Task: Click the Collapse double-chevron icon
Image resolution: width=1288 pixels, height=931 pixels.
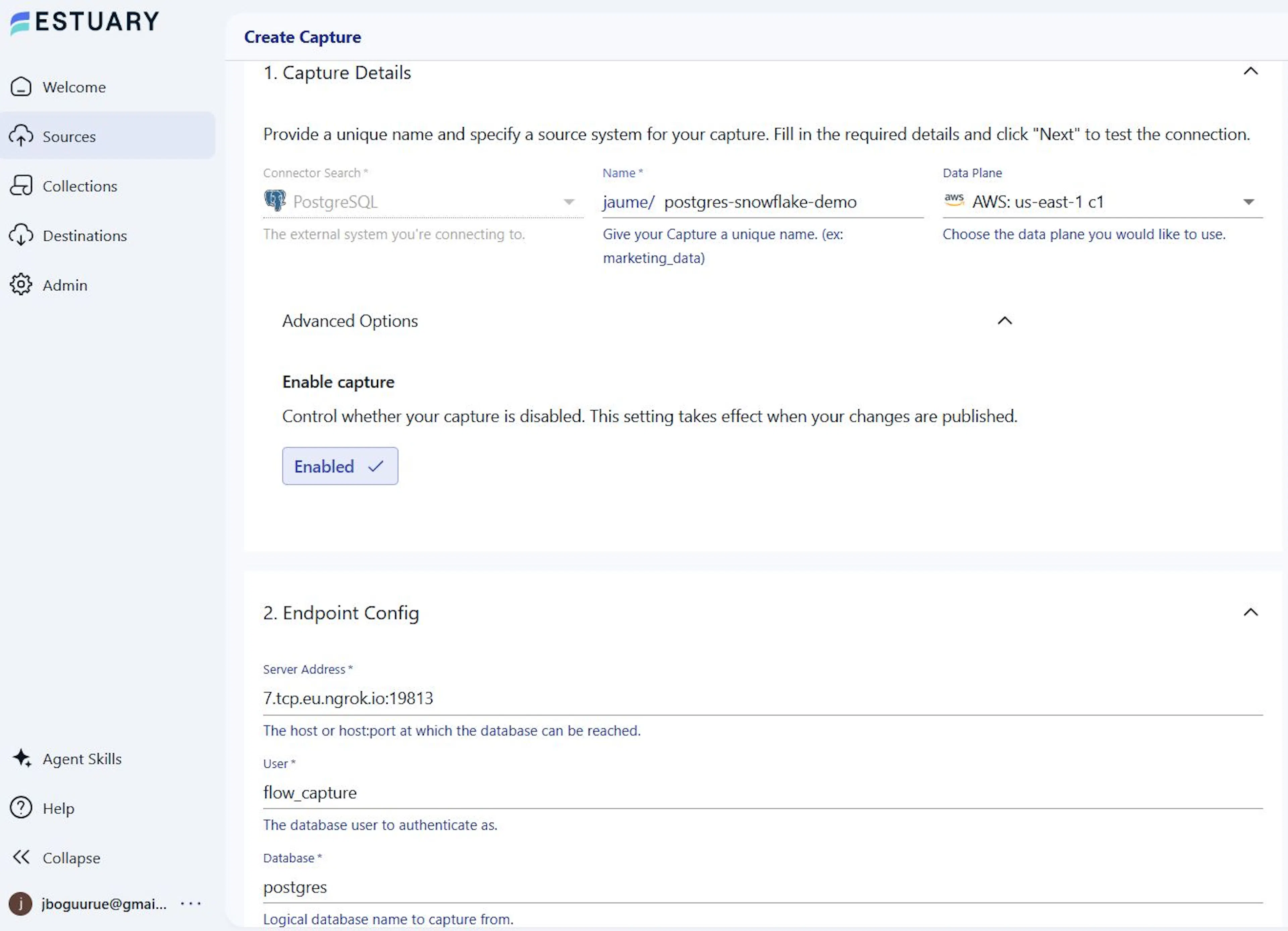Action: (21, 857)
